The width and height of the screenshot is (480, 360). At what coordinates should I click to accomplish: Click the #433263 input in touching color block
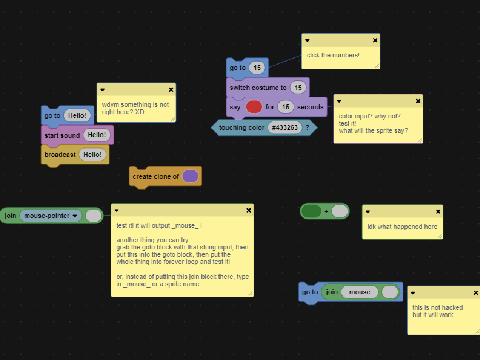[x=285, y=127]
